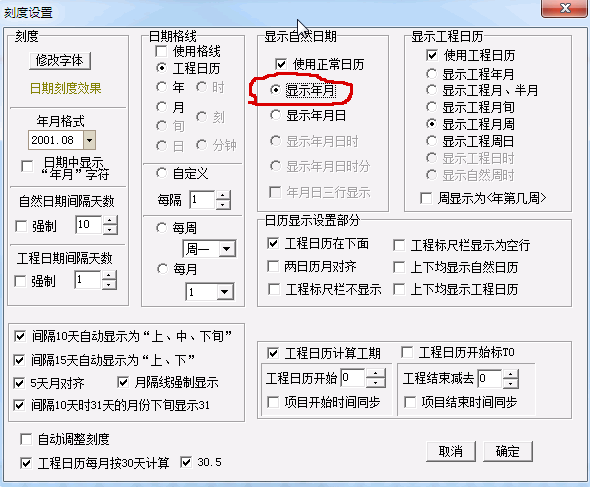Select the 显示年月日 radio option
Viewport: 590px width, 487px height.
pos(275,115)
